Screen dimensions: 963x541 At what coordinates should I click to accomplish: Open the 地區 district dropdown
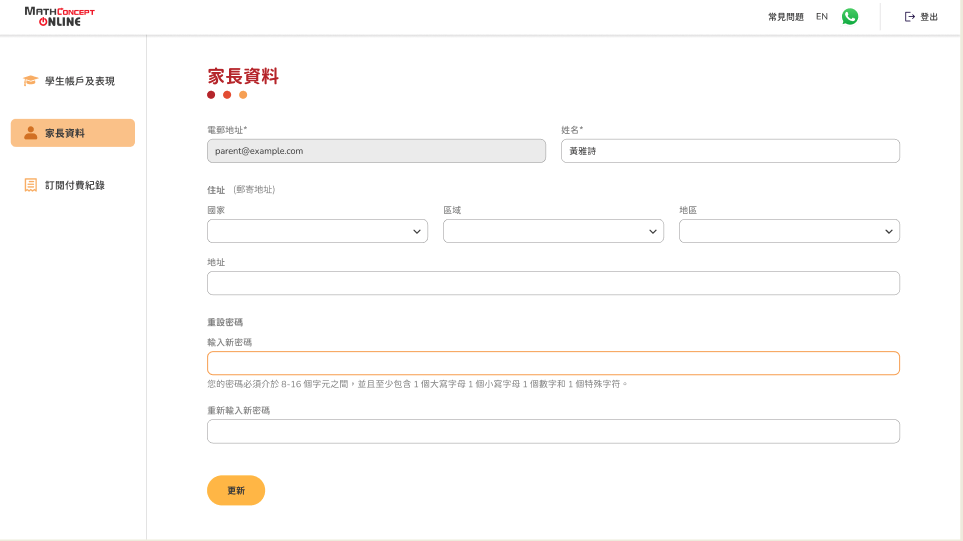(x=789, y=231)
